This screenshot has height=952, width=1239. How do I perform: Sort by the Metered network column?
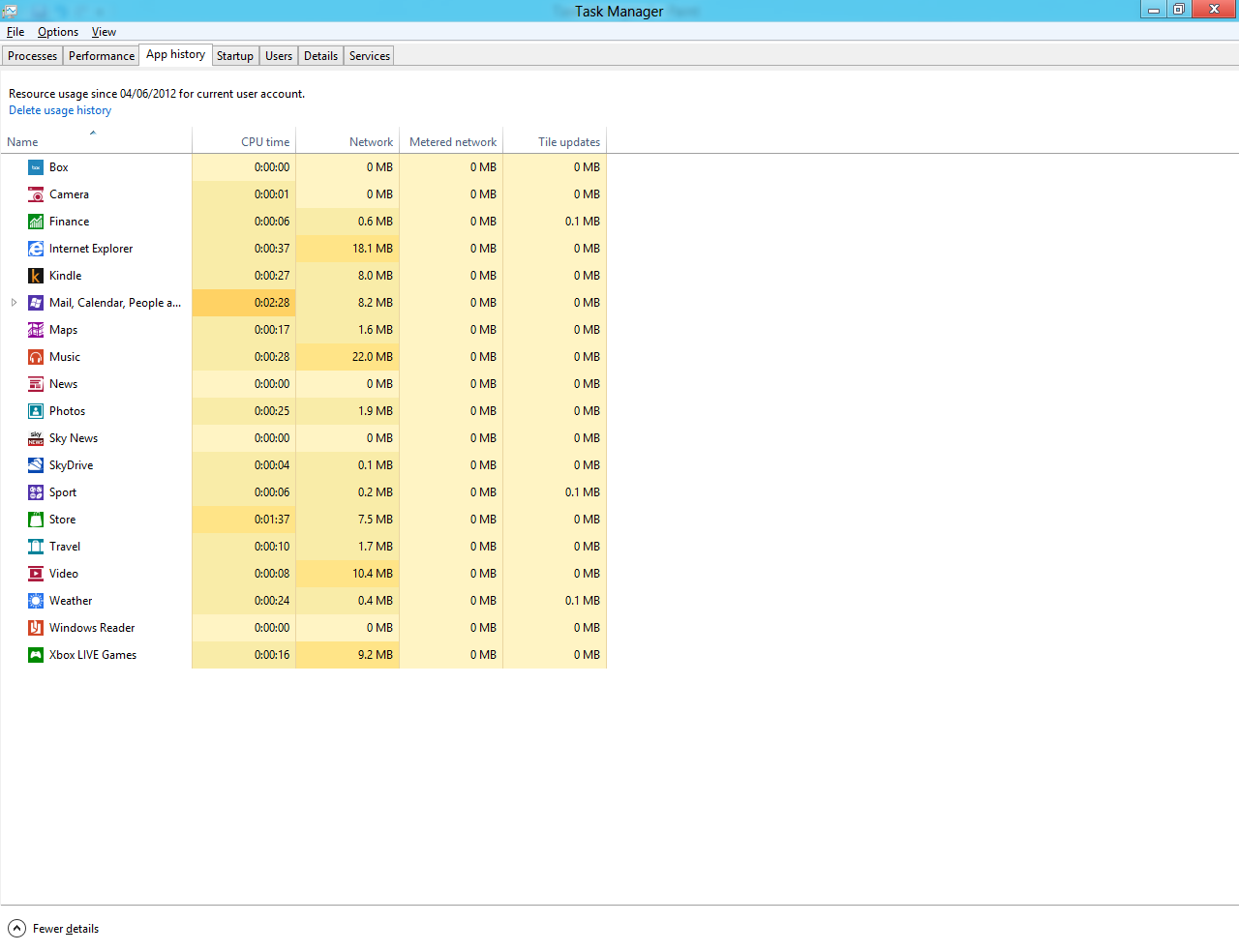point(451,141)
